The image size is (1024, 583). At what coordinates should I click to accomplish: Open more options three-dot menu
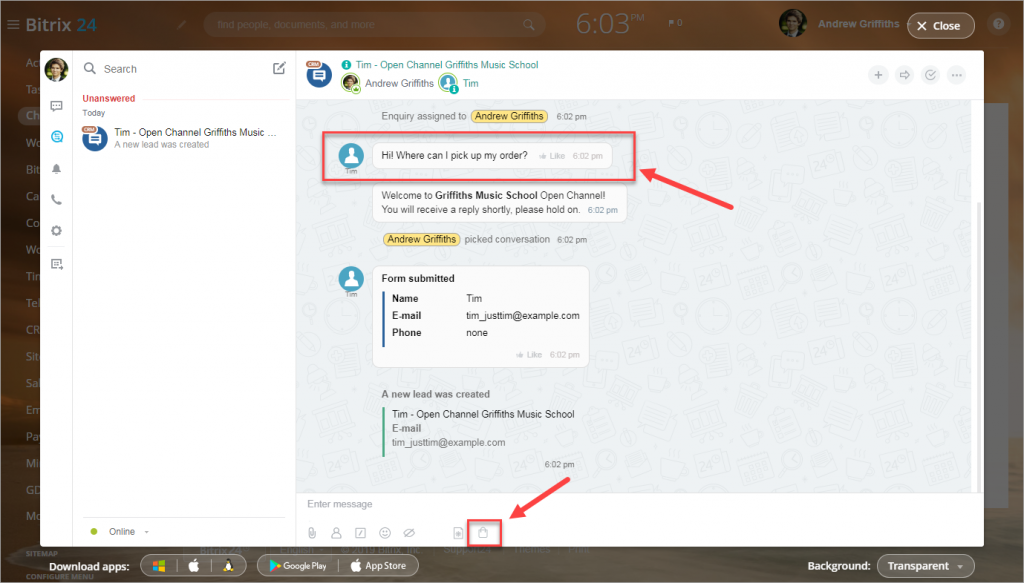(957, 75)
